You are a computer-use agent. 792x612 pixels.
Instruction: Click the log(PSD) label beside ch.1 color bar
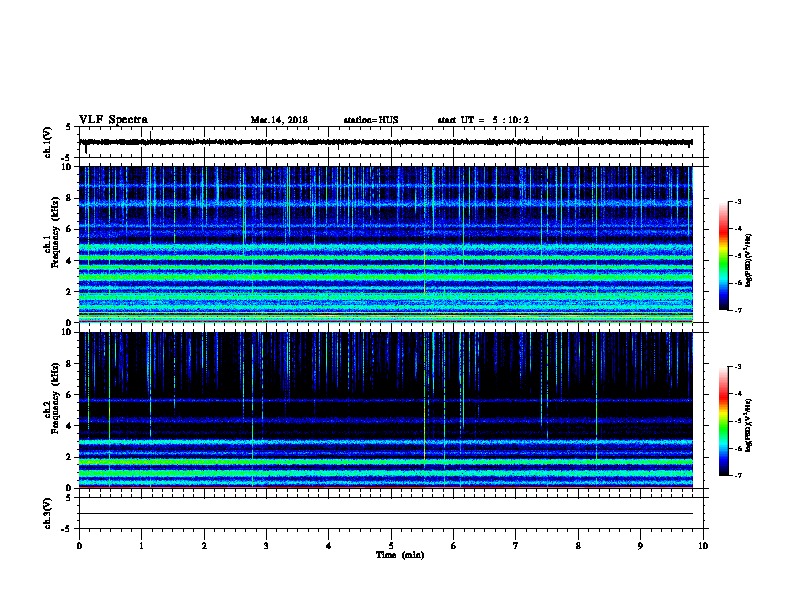tap(748, 261)
